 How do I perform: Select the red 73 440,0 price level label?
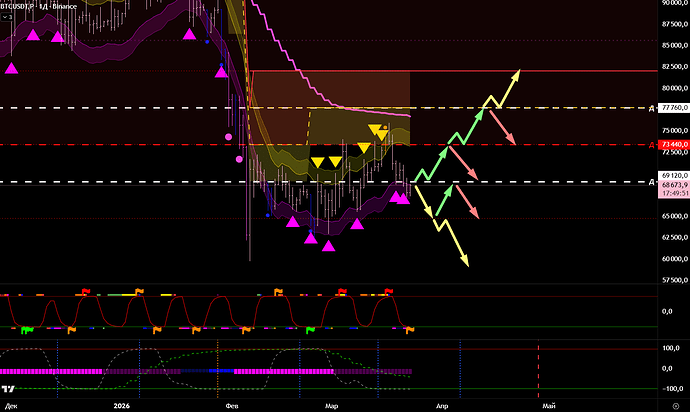671,145
